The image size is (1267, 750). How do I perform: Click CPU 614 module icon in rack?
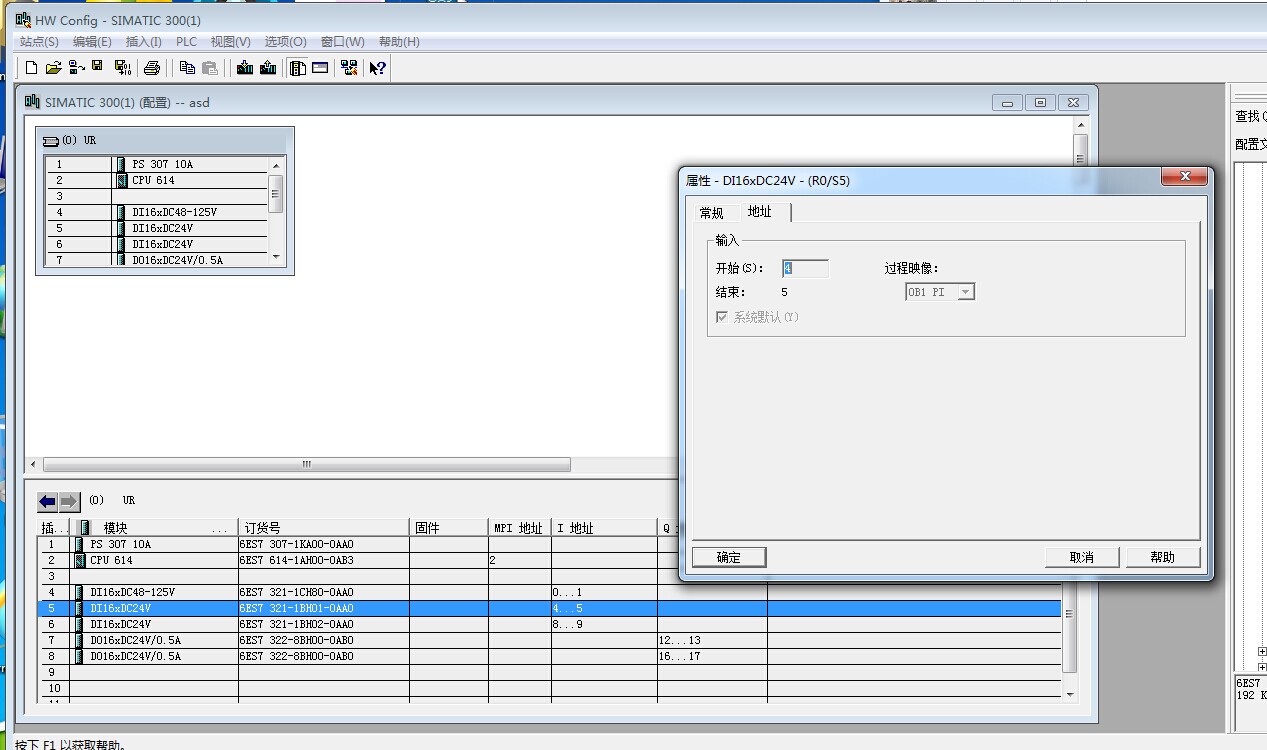(x=121, y=180)
